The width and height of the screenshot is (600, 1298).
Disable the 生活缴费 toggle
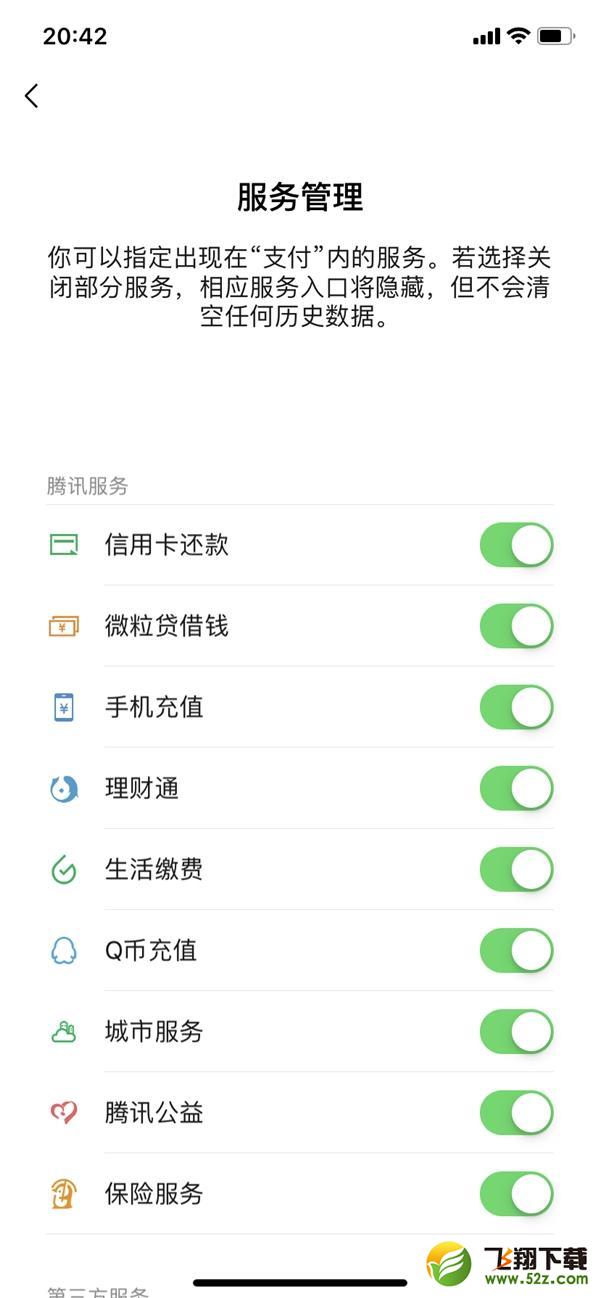point(516,870)
